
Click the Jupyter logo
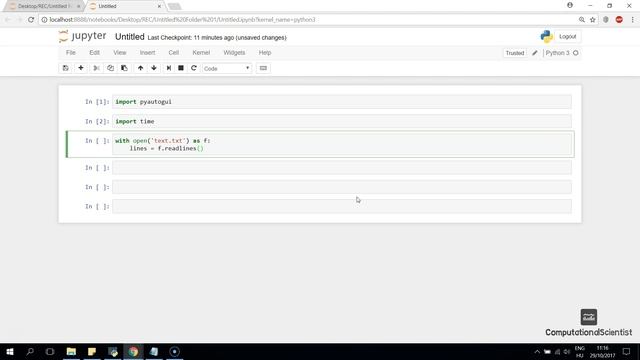tap(82, 36)
